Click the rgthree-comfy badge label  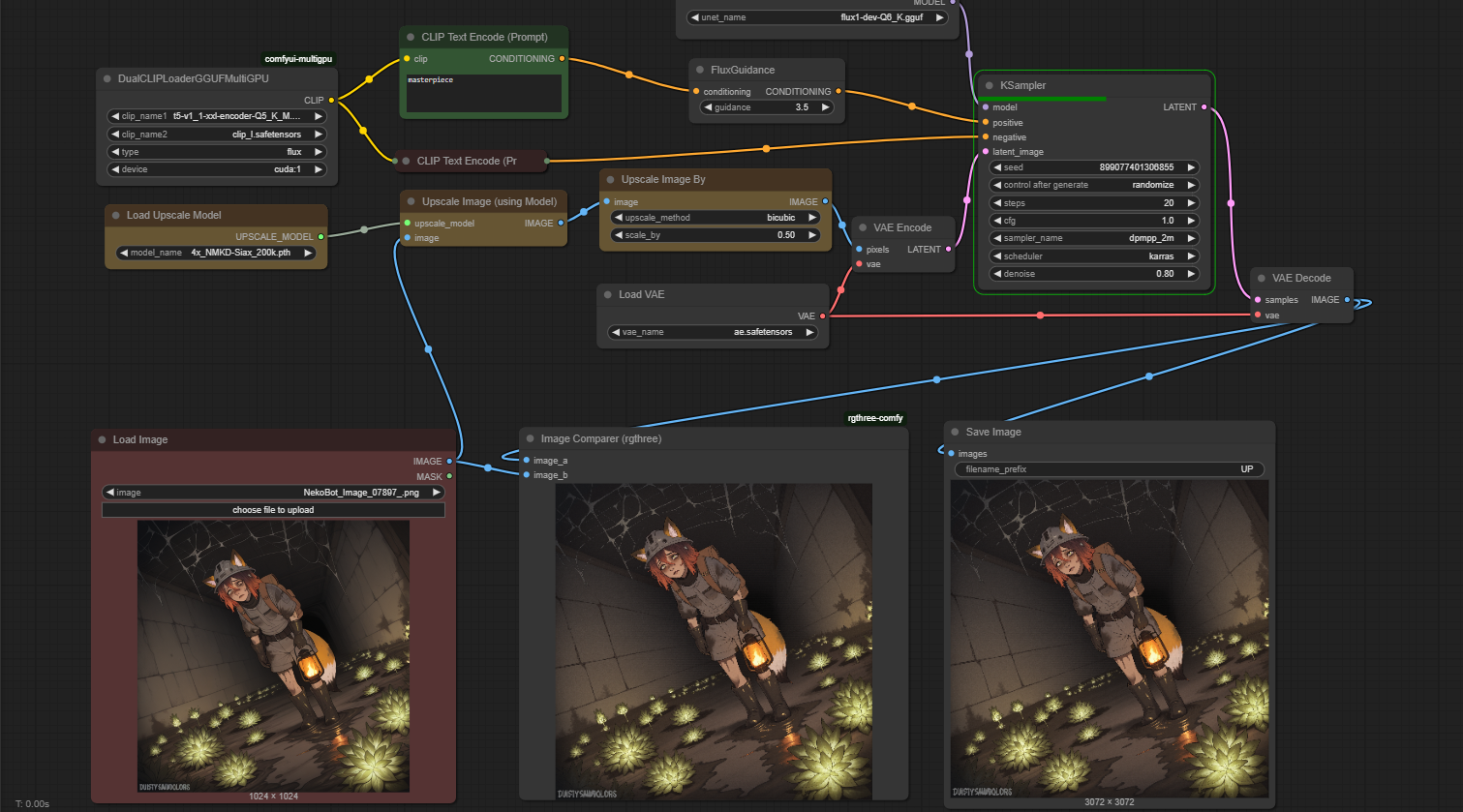click(875, 418)
